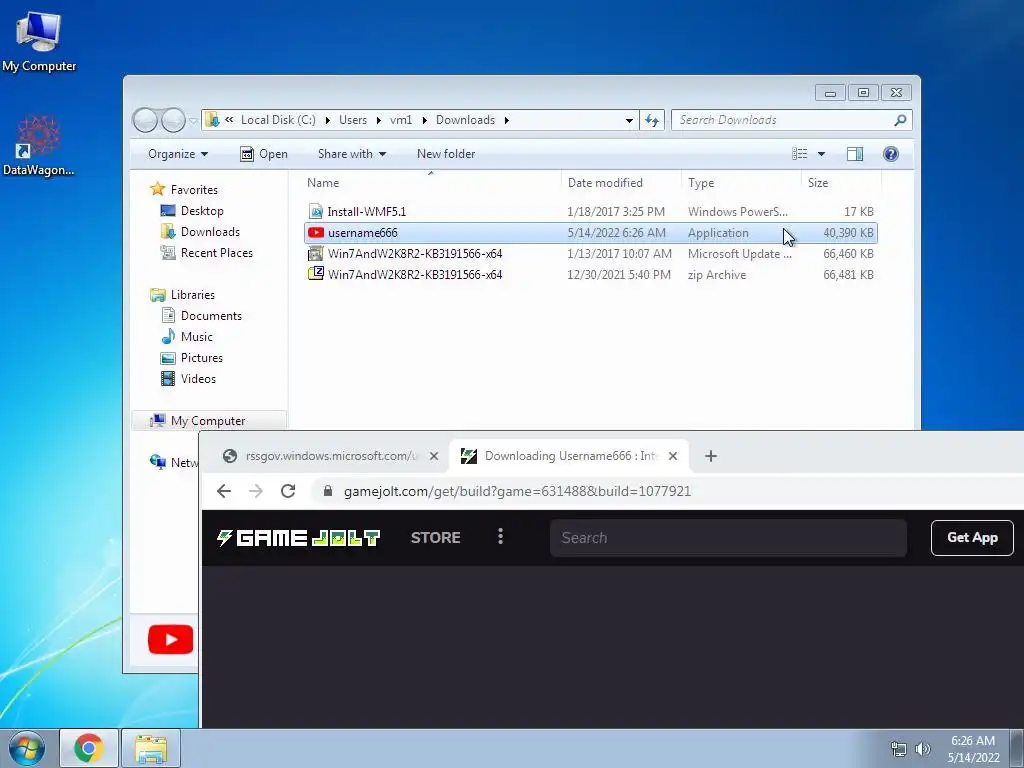Click New folder in the toolbar
The width and height of the screenshot is (1024, 768).
coord(446,154)
